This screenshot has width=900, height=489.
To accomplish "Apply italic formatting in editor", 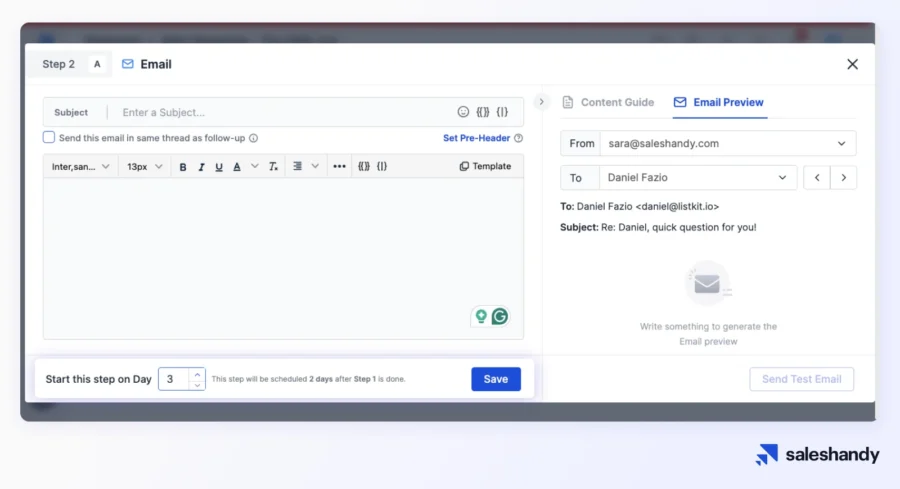I will (x=201, y=167).
